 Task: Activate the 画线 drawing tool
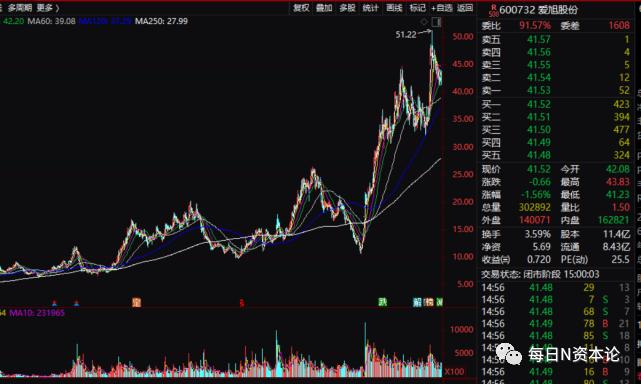click(x=394, y=8)
